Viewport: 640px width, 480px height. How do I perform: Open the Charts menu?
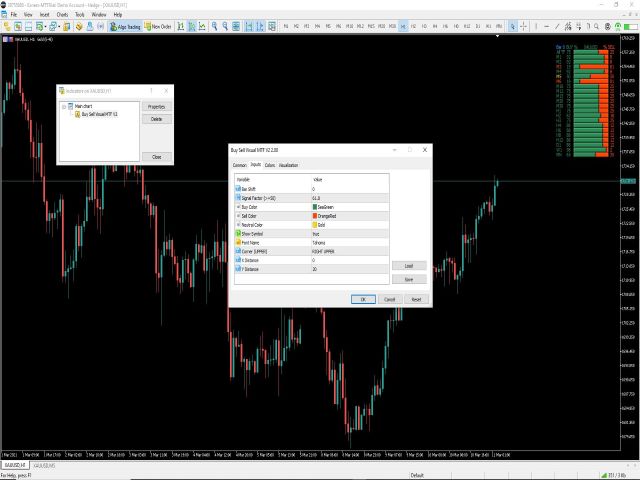62,15
